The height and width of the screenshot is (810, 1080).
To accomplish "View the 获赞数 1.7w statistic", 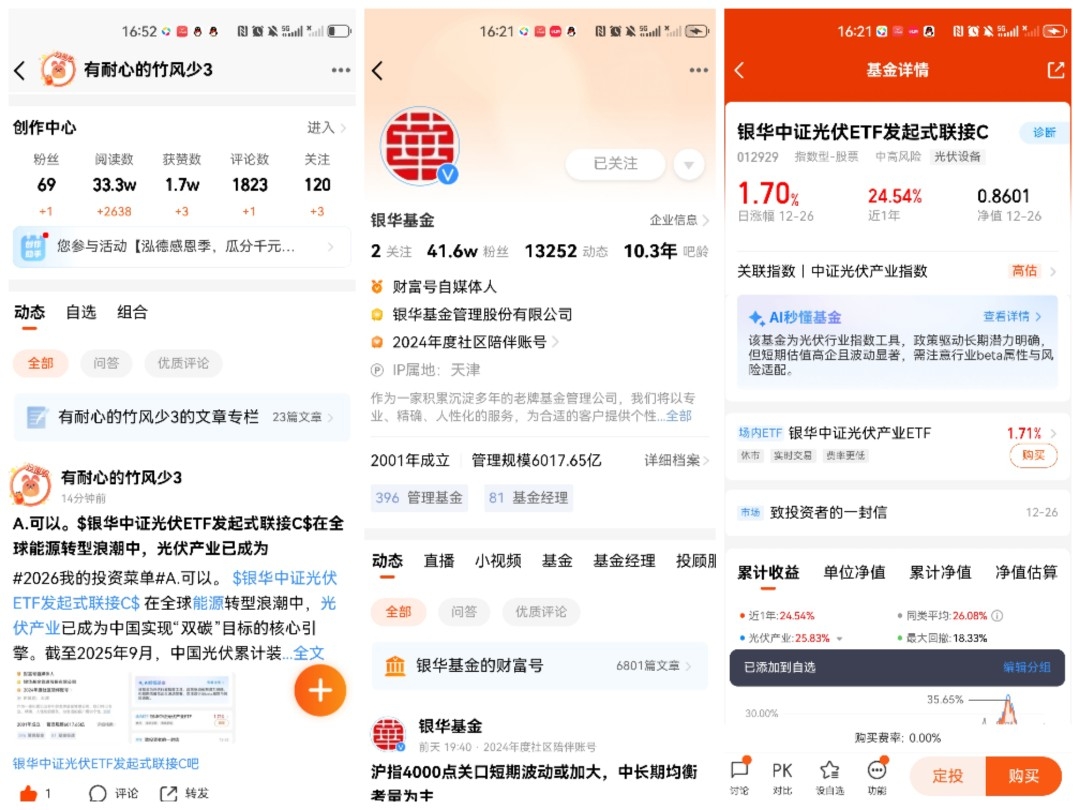I will [x=182, y=185].
